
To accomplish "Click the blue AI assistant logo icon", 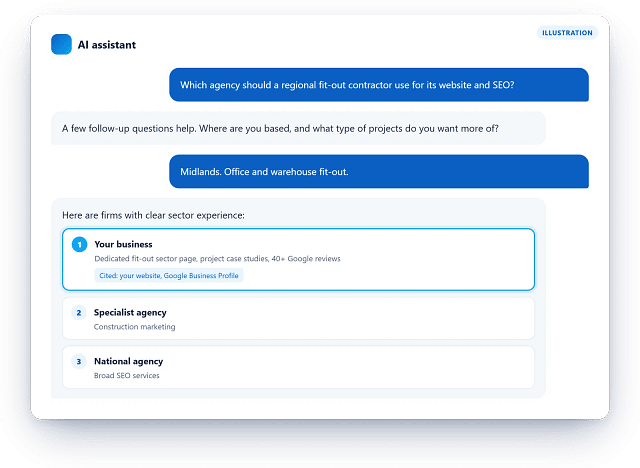I will click(61, 44).
